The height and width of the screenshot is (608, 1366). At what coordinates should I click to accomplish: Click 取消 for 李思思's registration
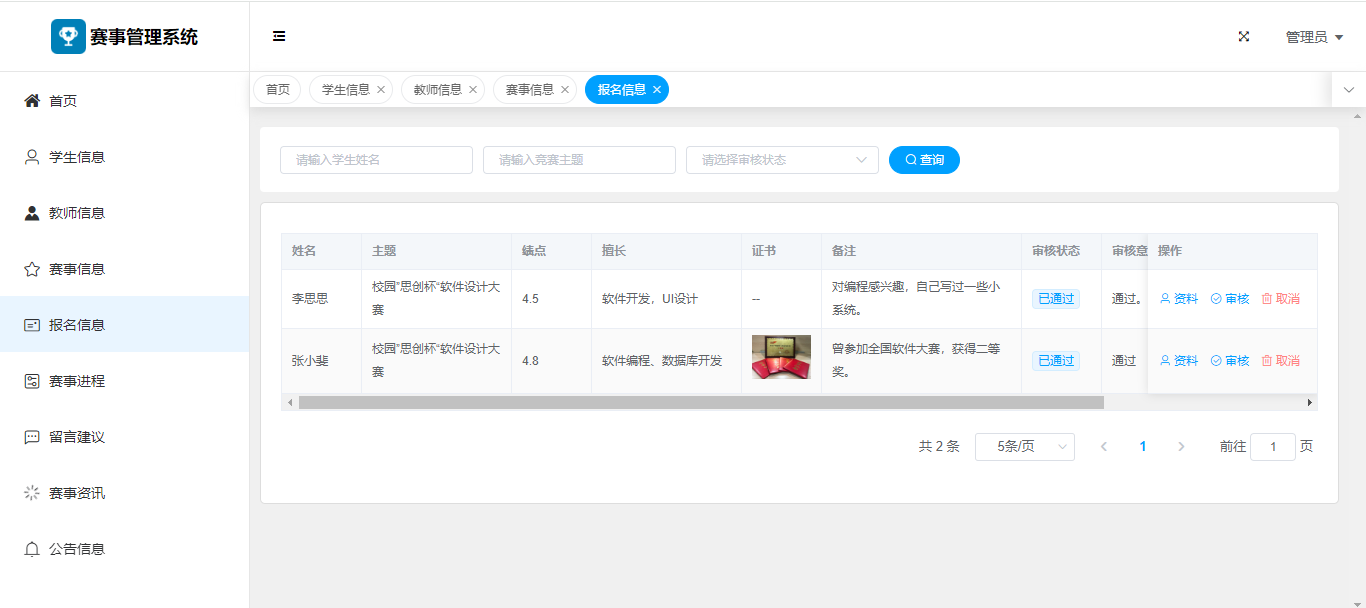click(1281, 299)
